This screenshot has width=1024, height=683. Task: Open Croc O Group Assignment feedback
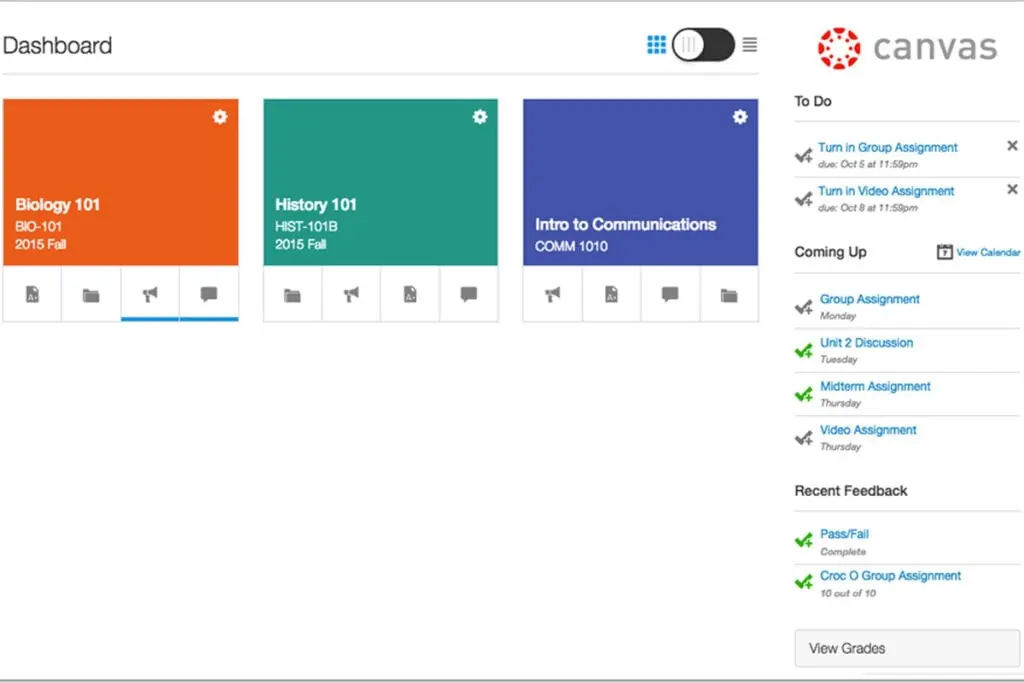(891, 576)
